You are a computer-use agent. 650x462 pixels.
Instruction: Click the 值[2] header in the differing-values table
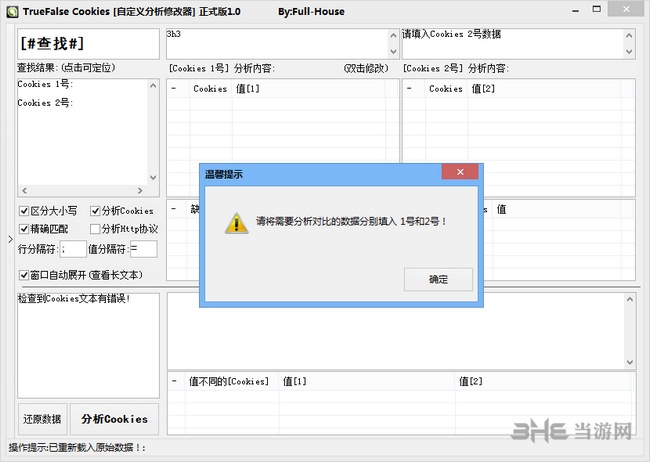(x=543, y=381)
